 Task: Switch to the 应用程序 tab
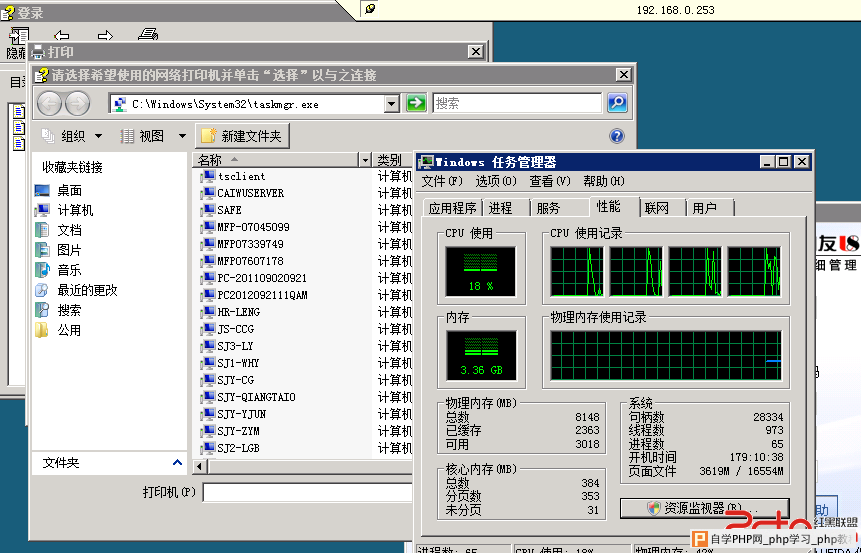click(x=452, y=208)
